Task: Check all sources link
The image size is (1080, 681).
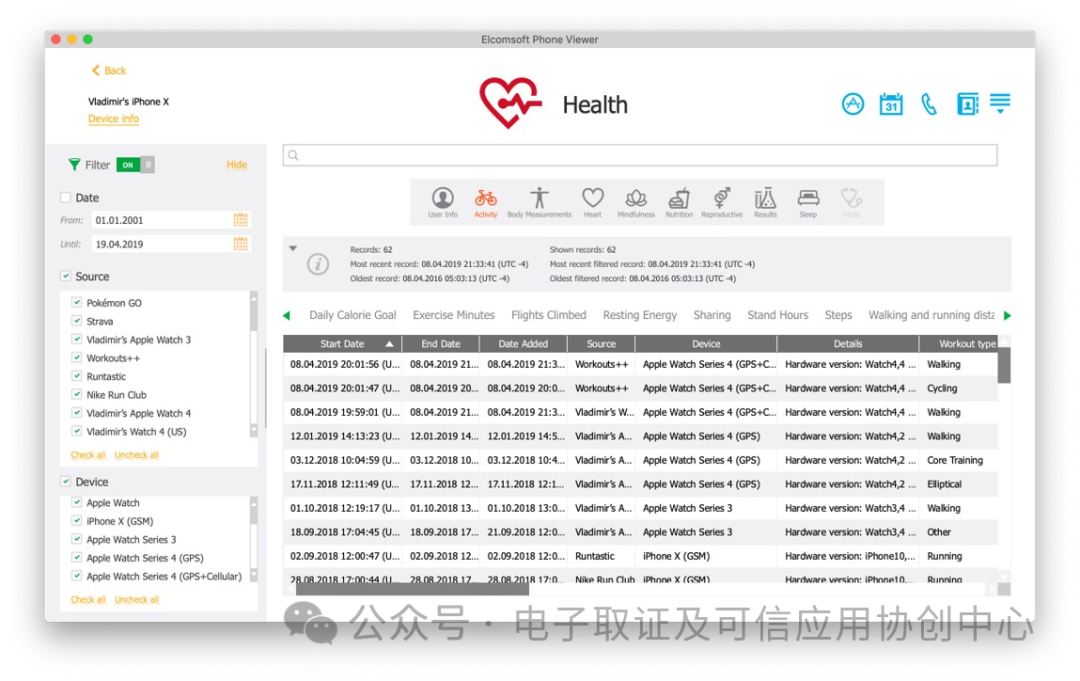Action: (x=88, y=455)
